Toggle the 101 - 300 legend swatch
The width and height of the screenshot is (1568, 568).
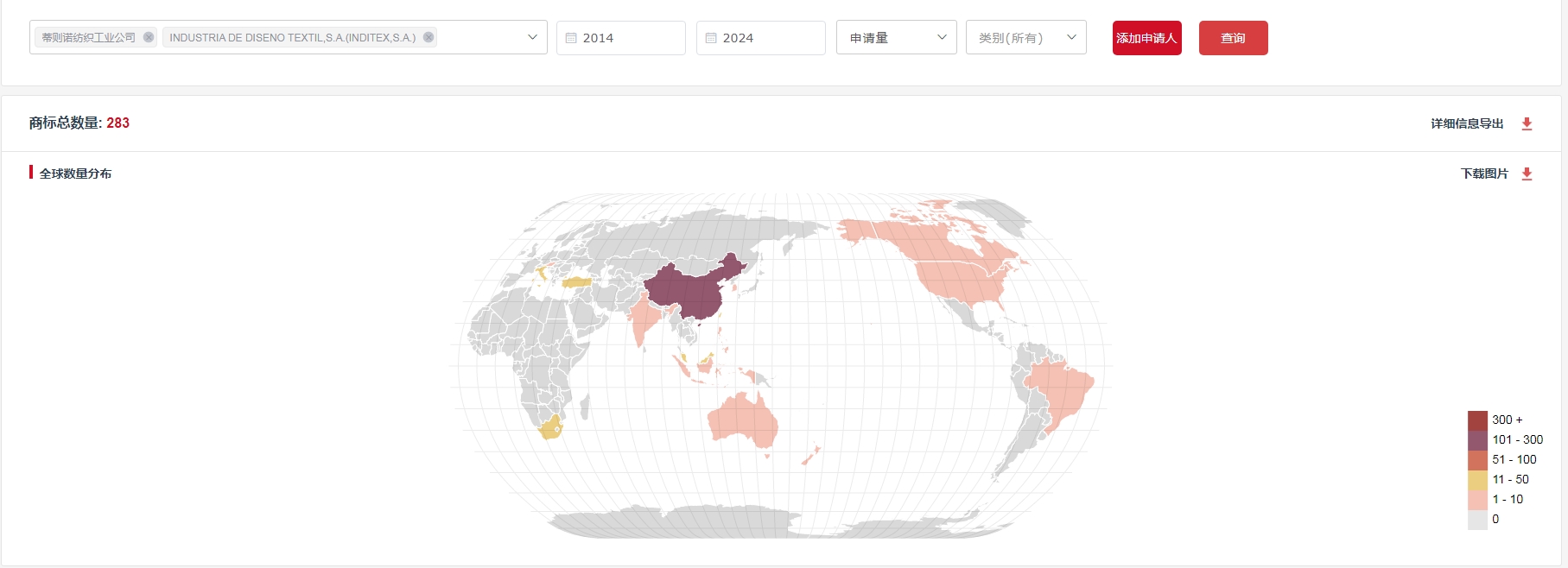point(1477,440)
